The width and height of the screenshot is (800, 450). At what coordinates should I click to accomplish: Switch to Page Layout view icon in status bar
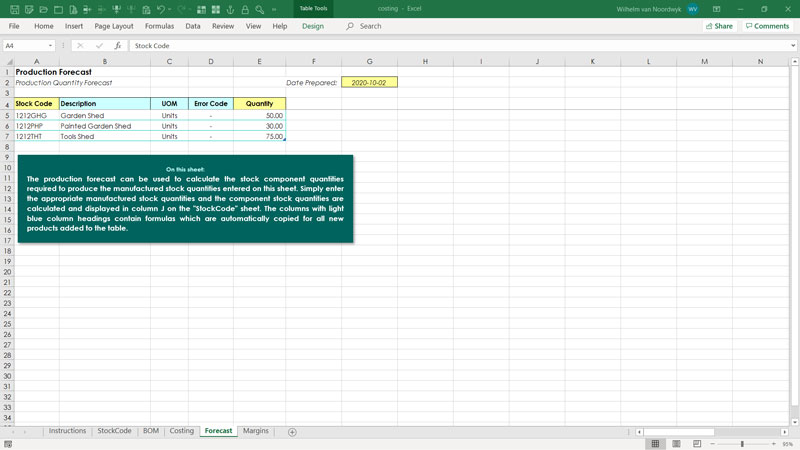[676, 444]
